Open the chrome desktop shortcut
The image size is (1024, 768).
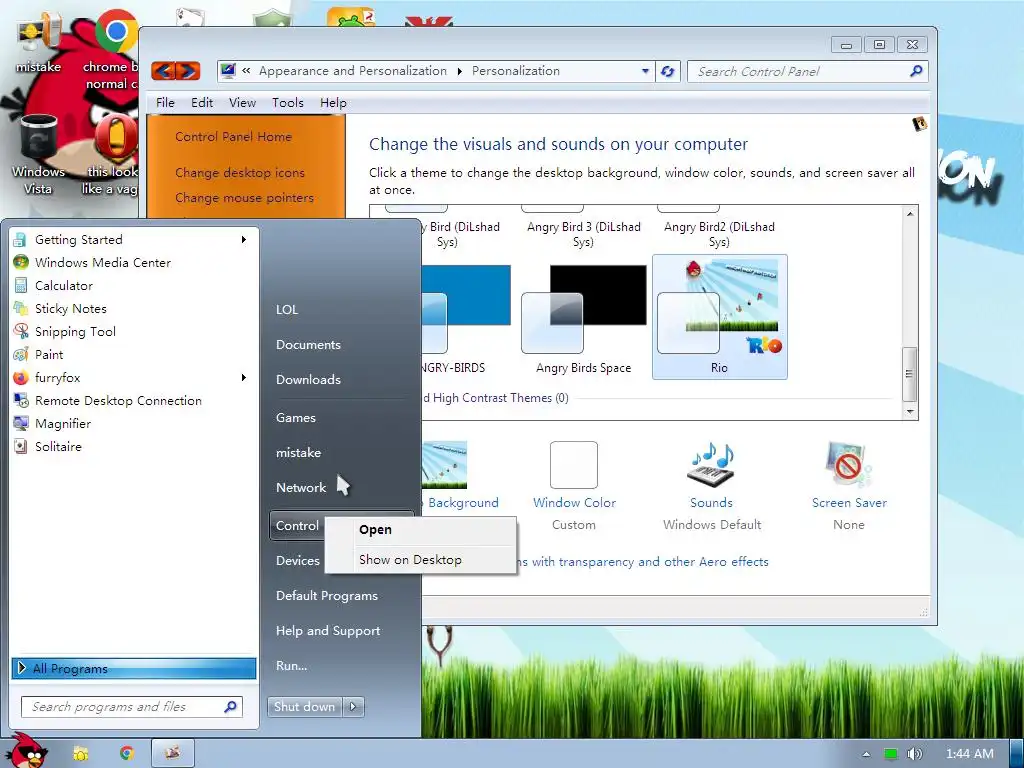(x=111, y=49)
